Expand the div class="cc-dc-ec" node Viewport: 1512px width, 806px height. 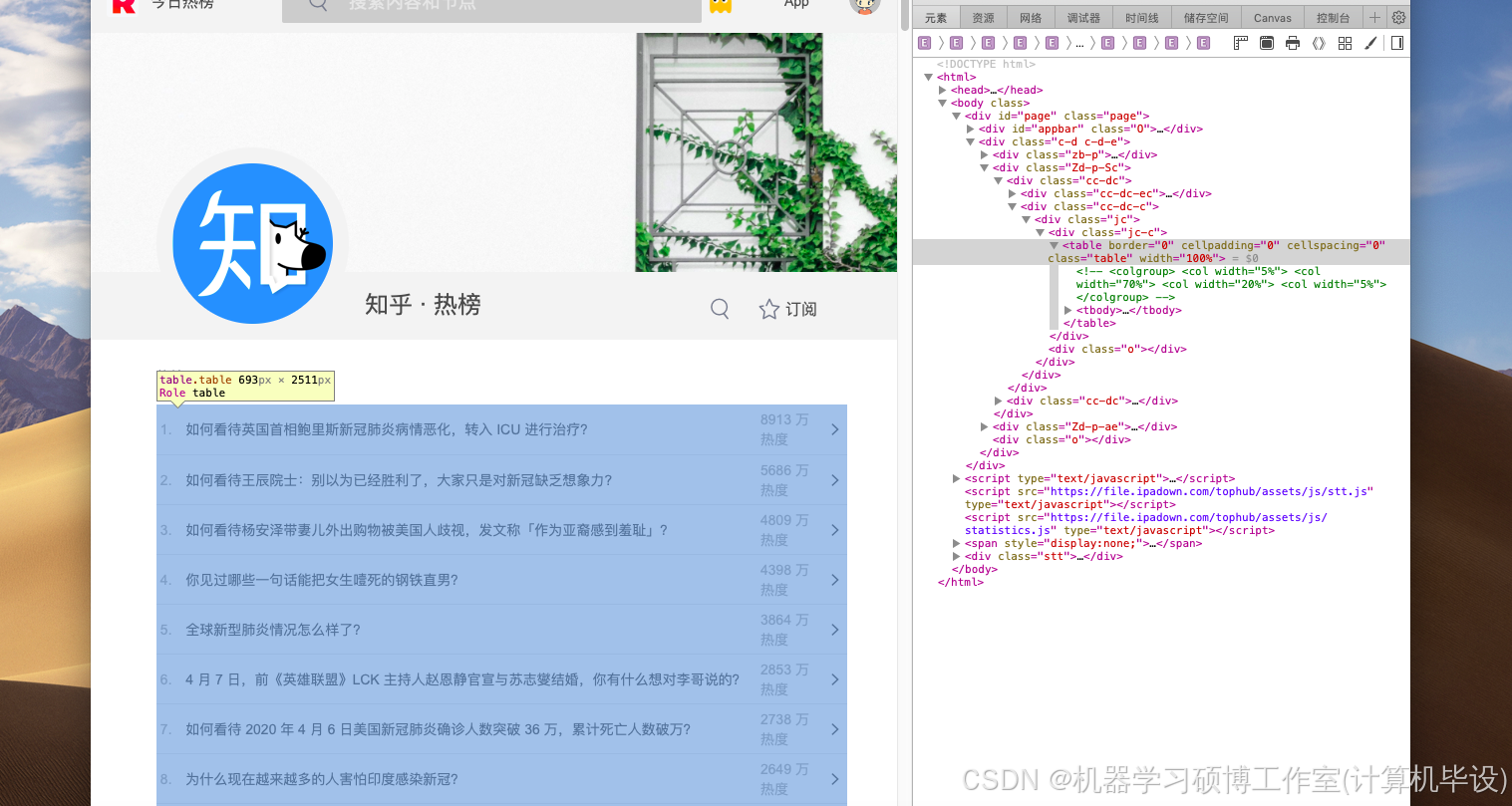point(1012,193)
